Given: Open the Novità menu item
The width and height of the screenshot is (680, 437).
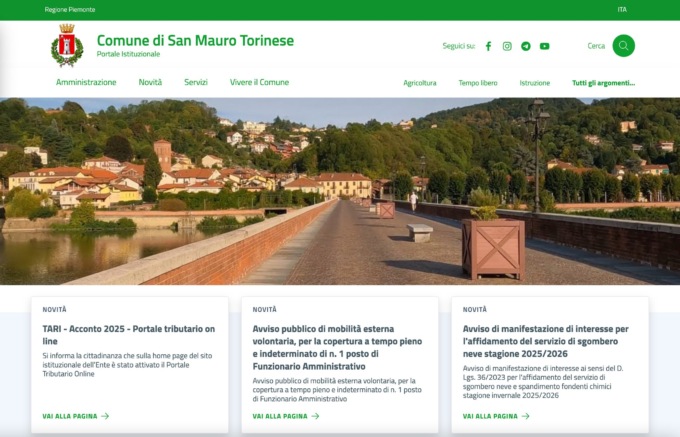Looking at the screenshot, I should click(150, 82).
